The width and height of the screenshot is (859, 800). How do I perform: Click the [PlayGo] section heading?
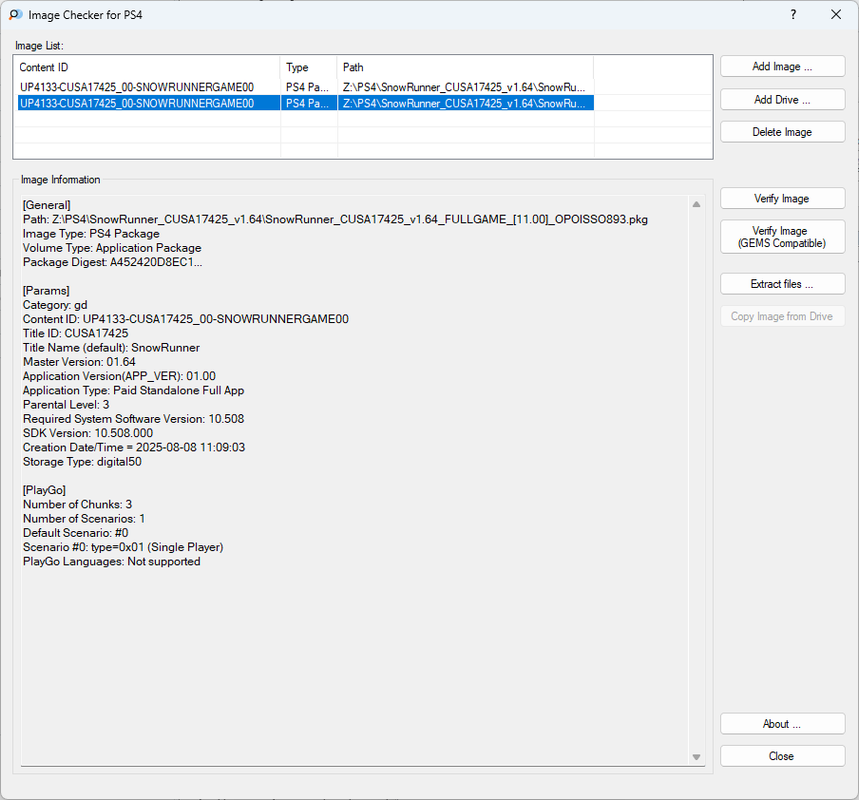(44, 490)
